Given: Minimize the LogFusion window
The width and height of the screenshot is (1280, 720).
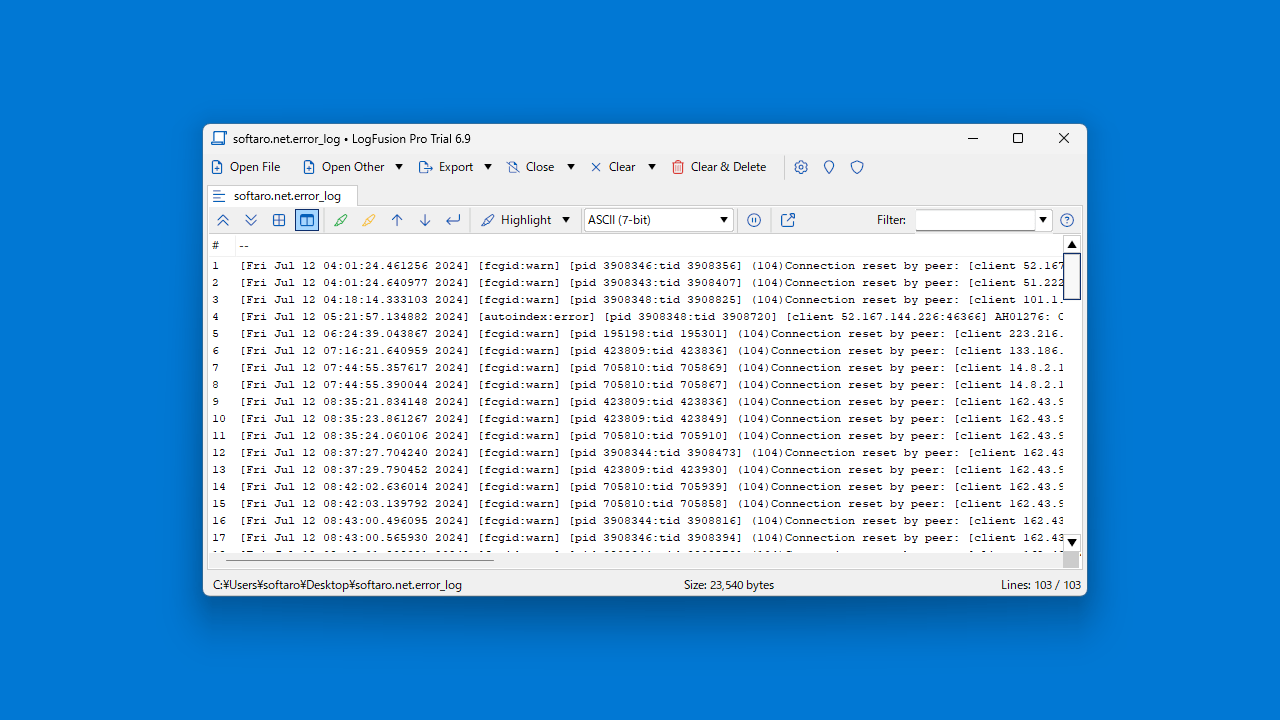Looking at the screenshot, I should [972, 139].
